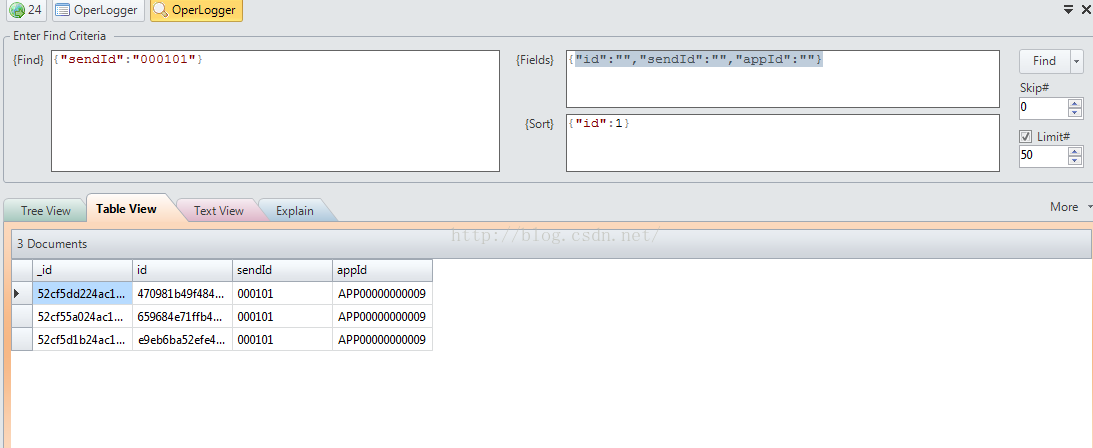Click the globe icon on tab 24
Viewport: 1093px width, 448px height.
click(x=17, y=10)
